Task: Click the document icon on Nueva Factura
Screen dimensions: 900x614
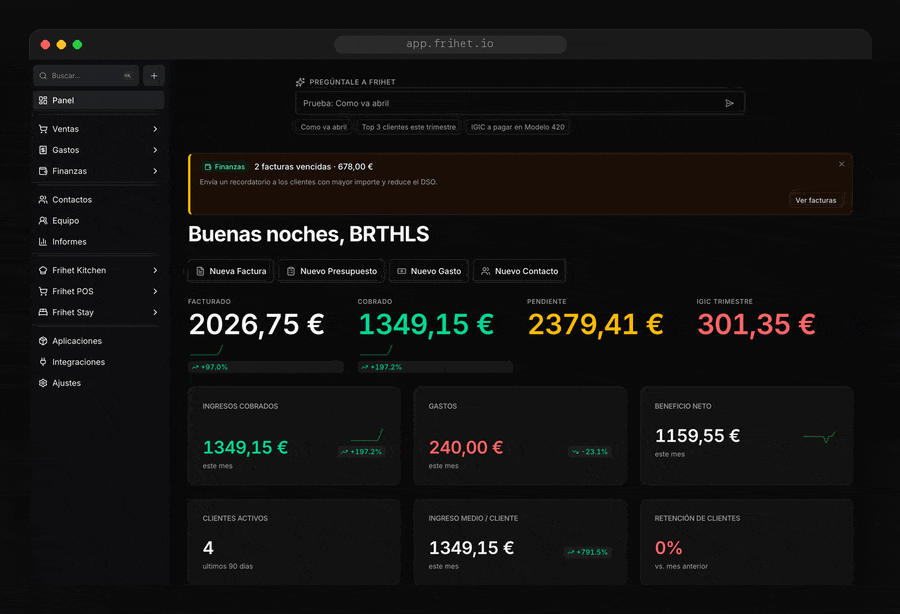Action: tap(200, 271)
